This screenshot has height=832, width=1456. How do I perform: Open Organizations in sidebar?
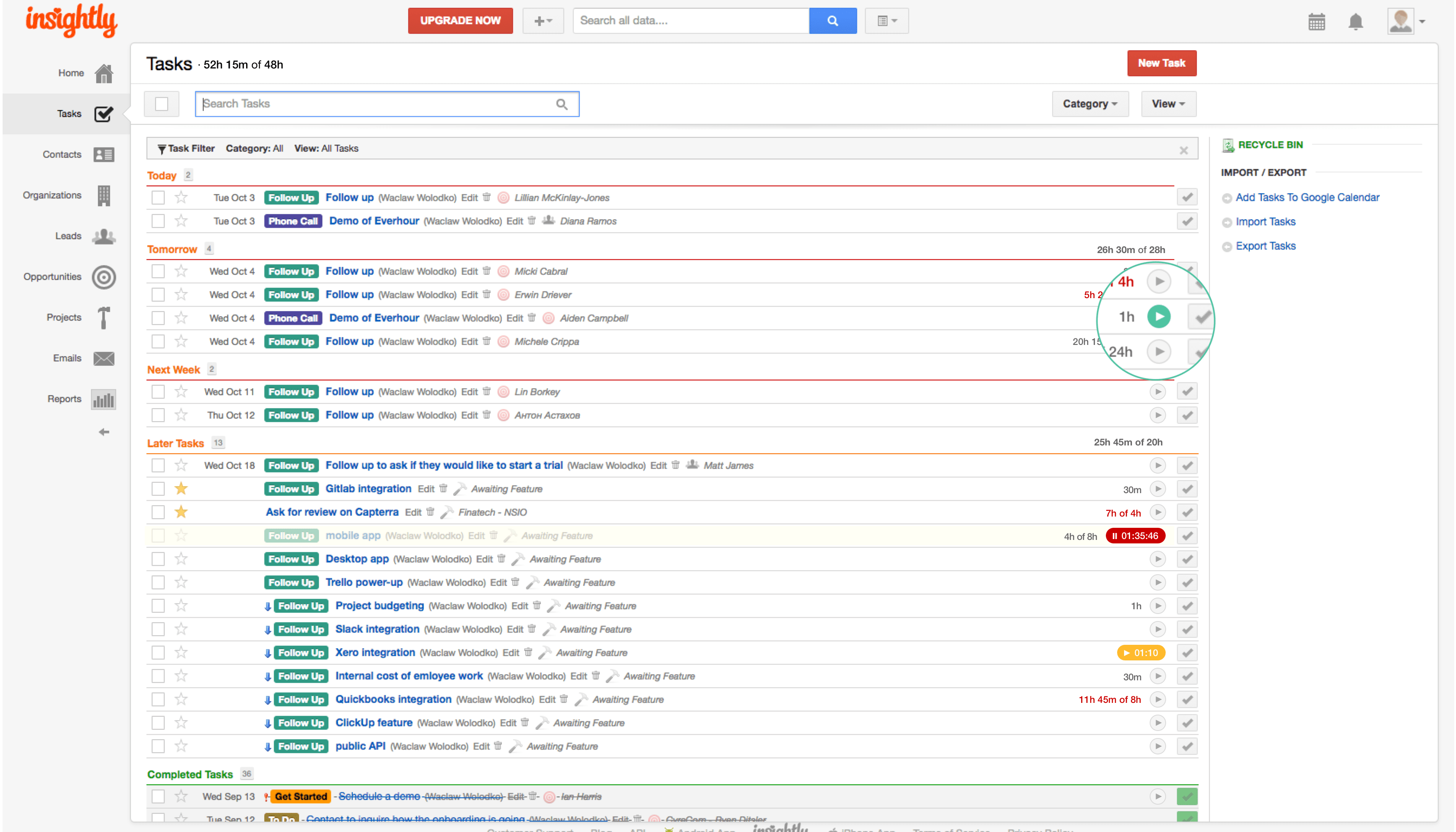coord(68,195)
